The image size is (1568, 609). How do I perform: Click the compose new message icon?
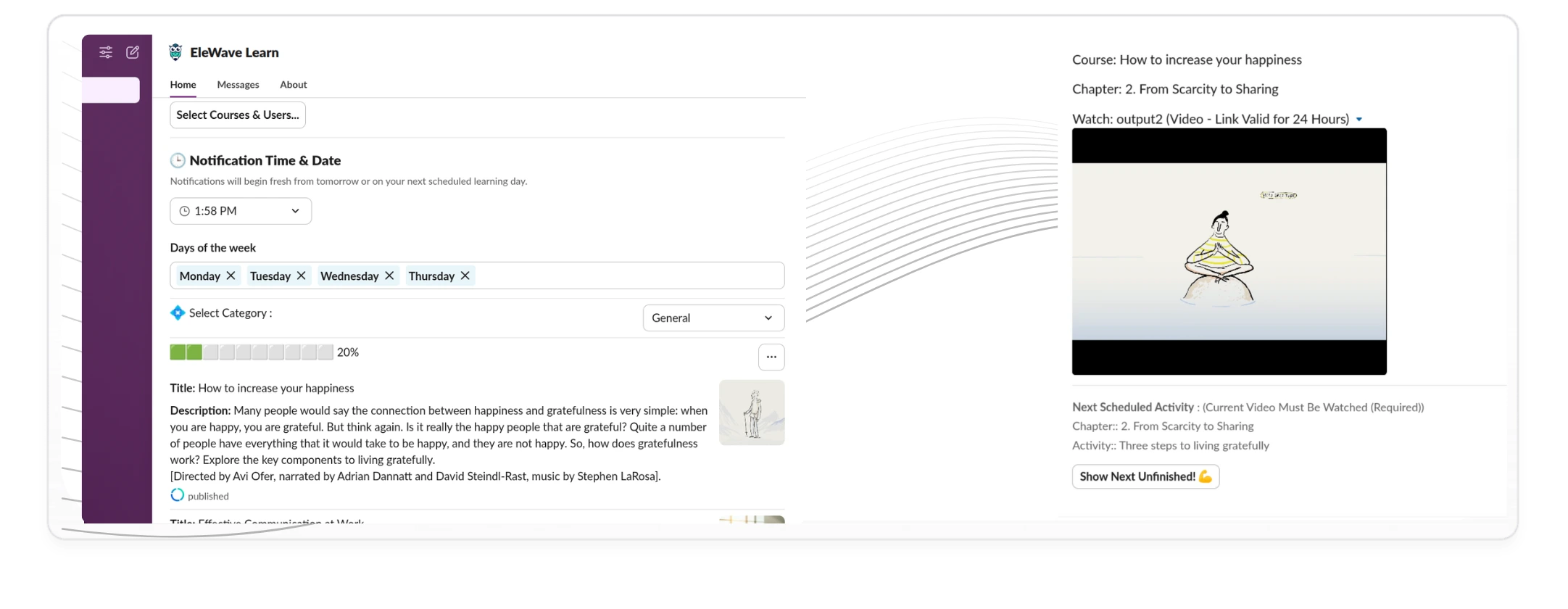click(133, 52)
